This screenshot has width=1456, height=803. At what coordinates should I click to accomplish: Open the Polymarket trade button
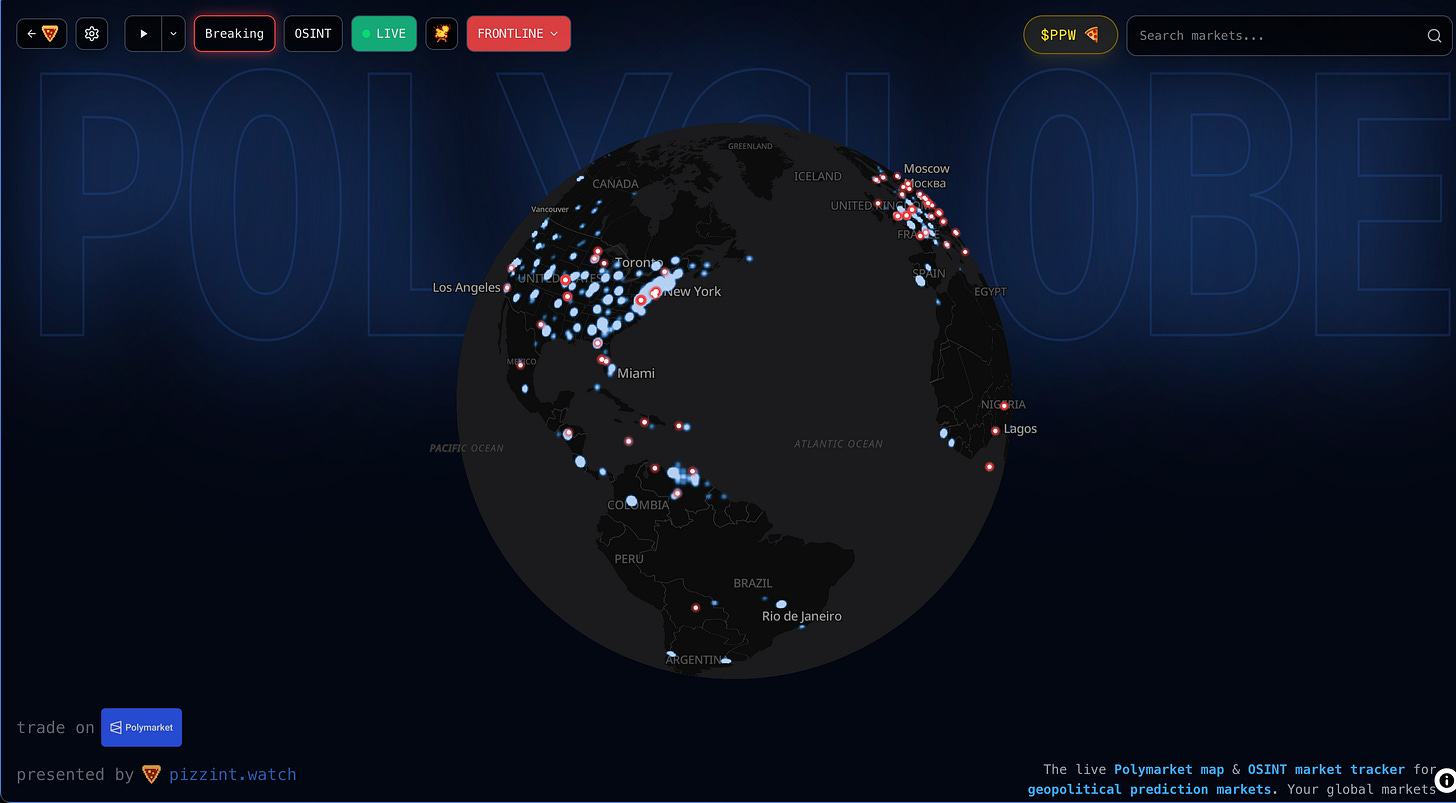tap(141, 727)
